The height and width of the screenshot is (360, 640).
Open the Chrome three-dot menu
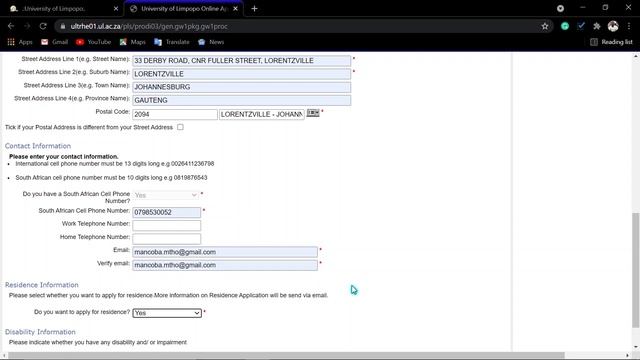tap(629, 26)
